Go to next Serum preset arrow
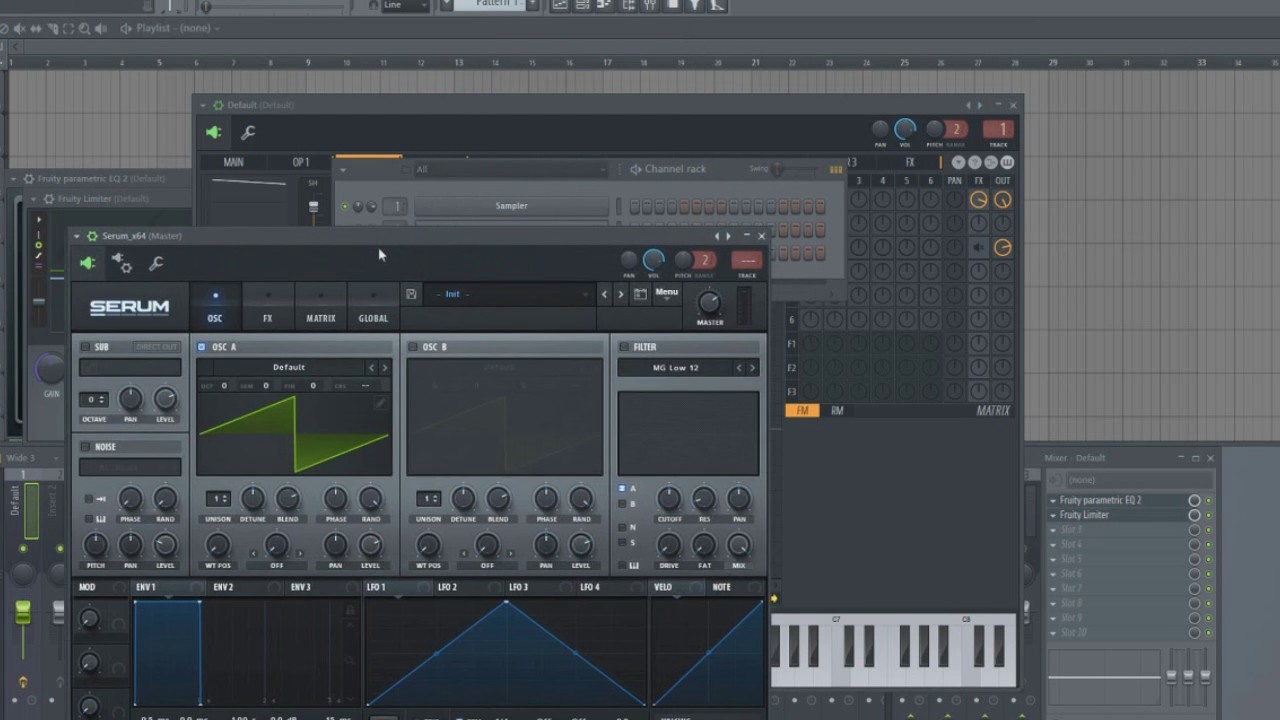 click(x=620, y=294)
